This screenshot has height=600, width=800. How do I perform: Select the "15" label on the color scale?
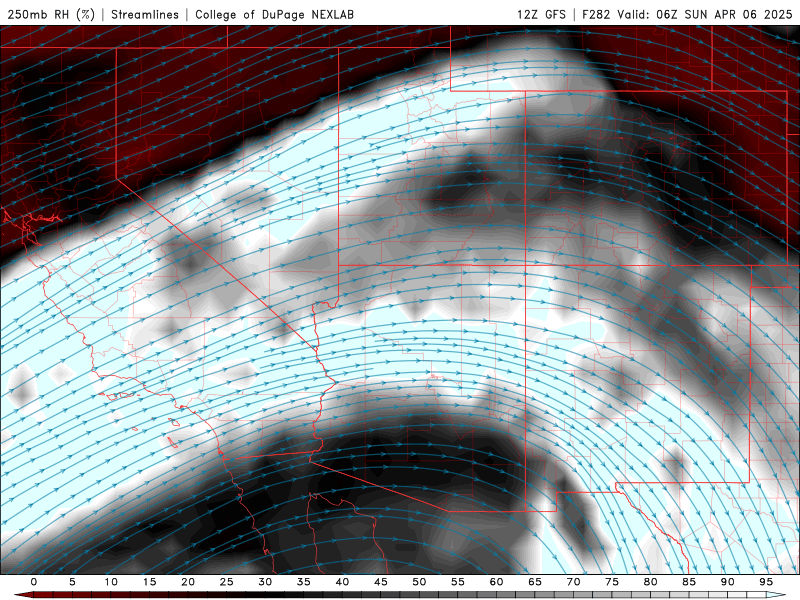point(149,582)
